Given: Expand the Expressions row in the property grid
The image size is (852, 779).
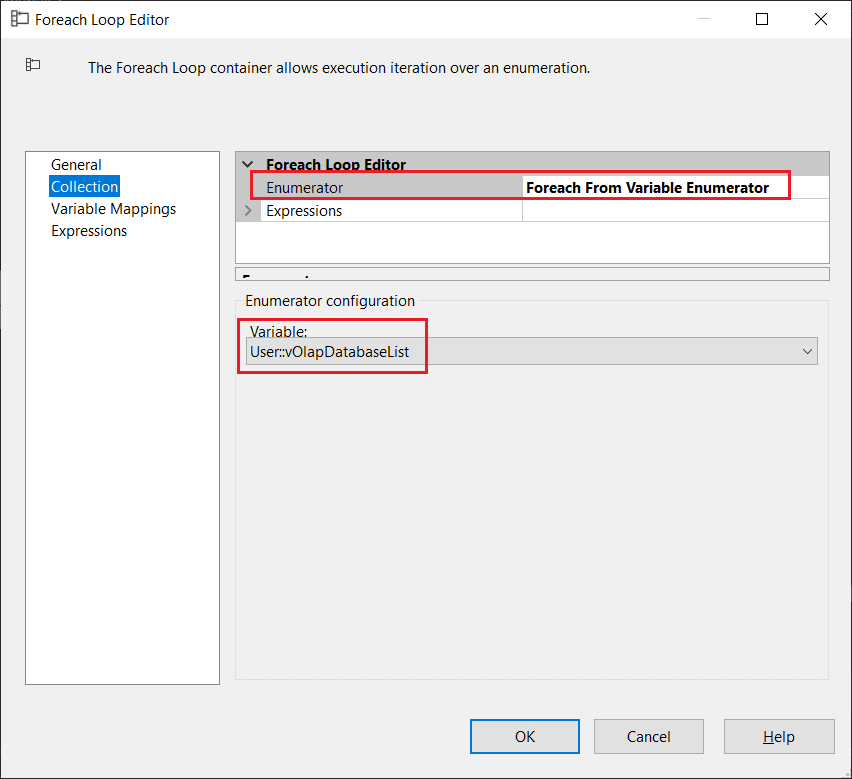Looking at the screenshot, I should (x=248, y=211).
